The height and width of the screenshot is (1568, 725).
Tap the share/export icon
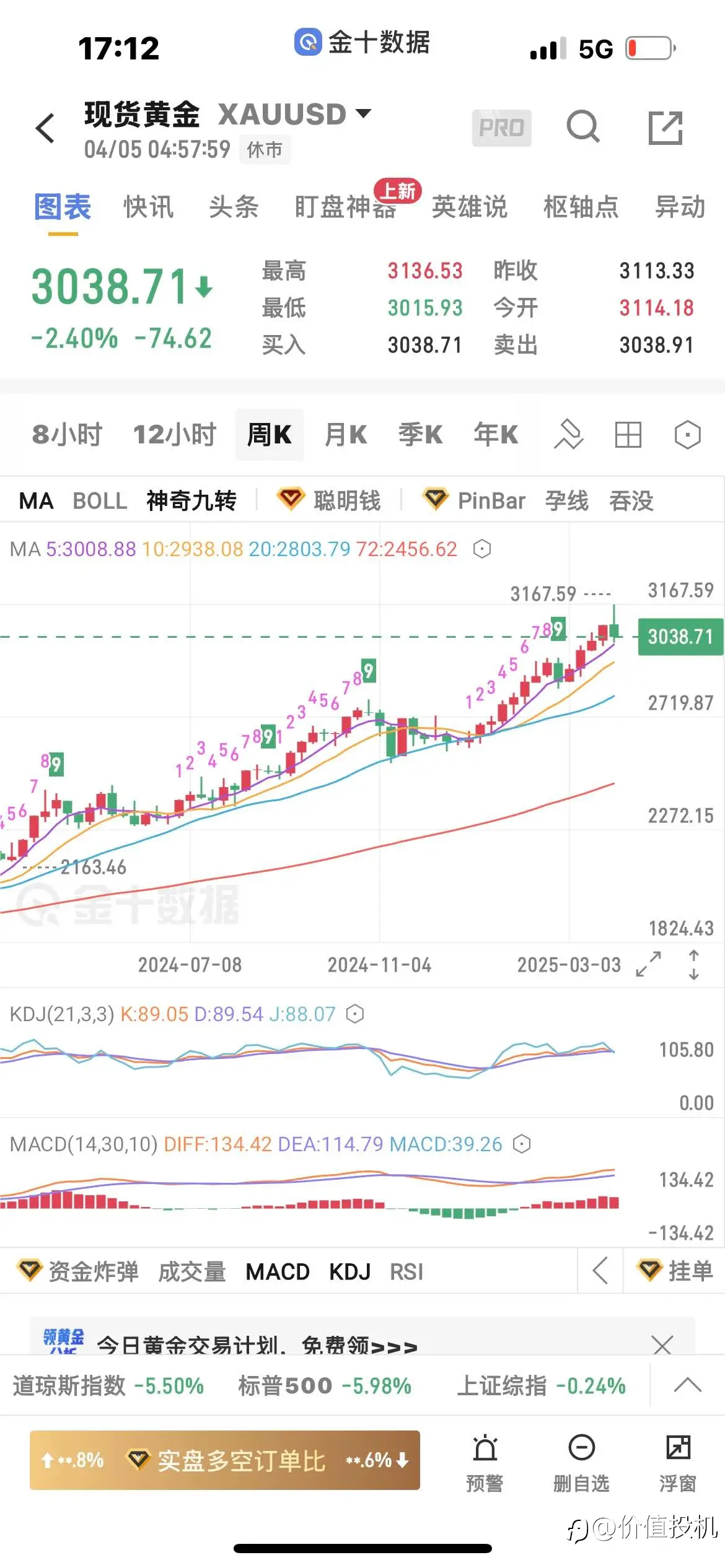666,128
